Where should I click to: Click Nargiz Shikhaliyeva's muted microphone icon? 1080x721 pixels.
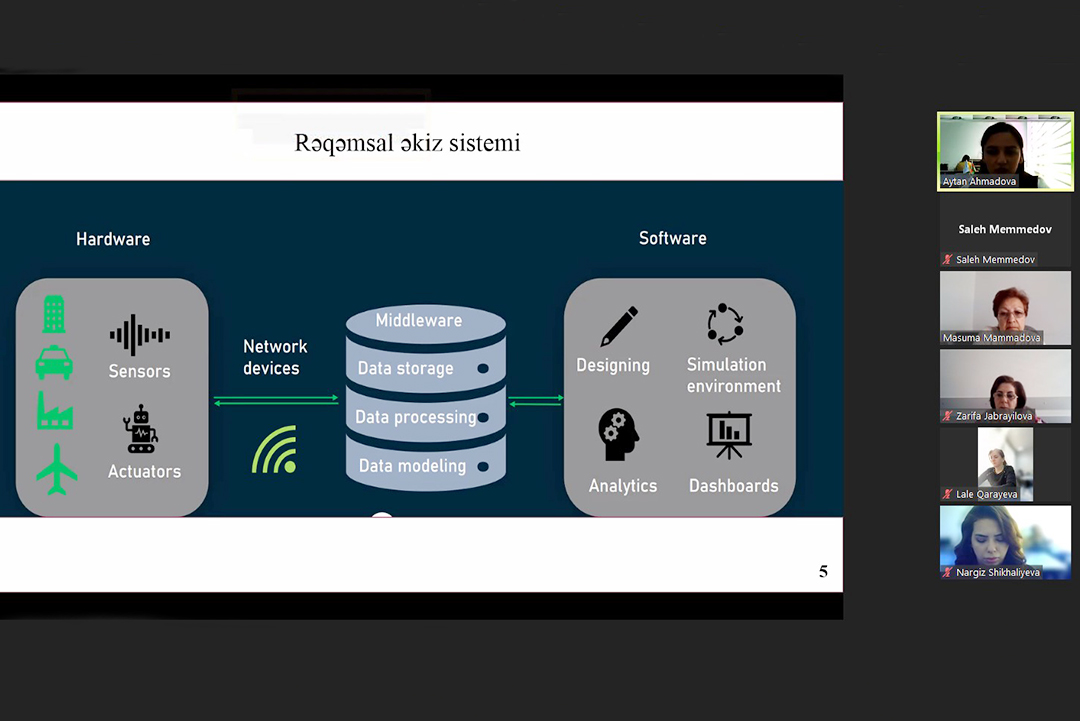(x=947, y=572)
